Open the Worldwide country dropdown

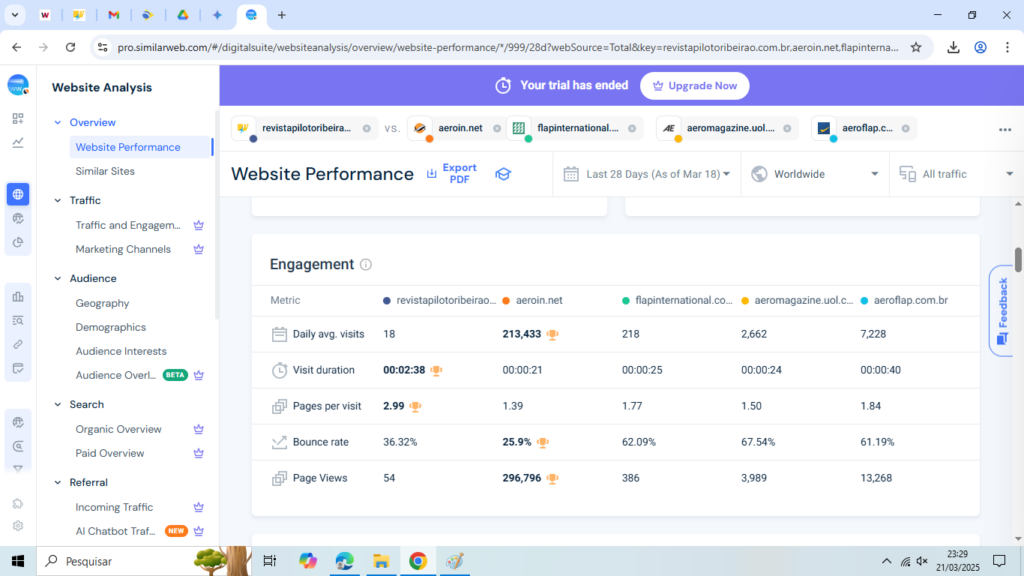pos(815,174)
